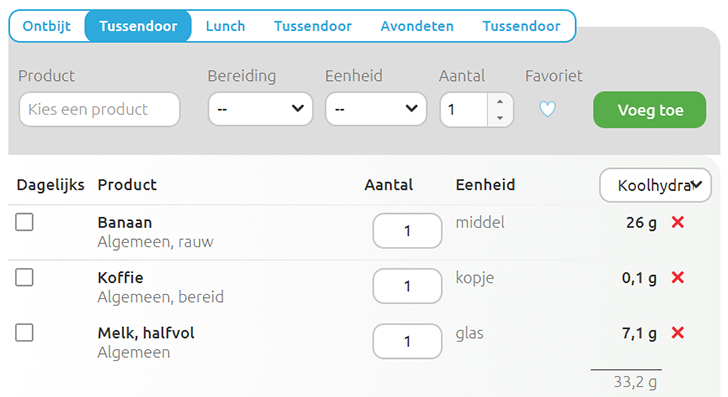Increase Aantal with the up stepper arrow
This screenshot has width=728, height=397.
point(500,102)
